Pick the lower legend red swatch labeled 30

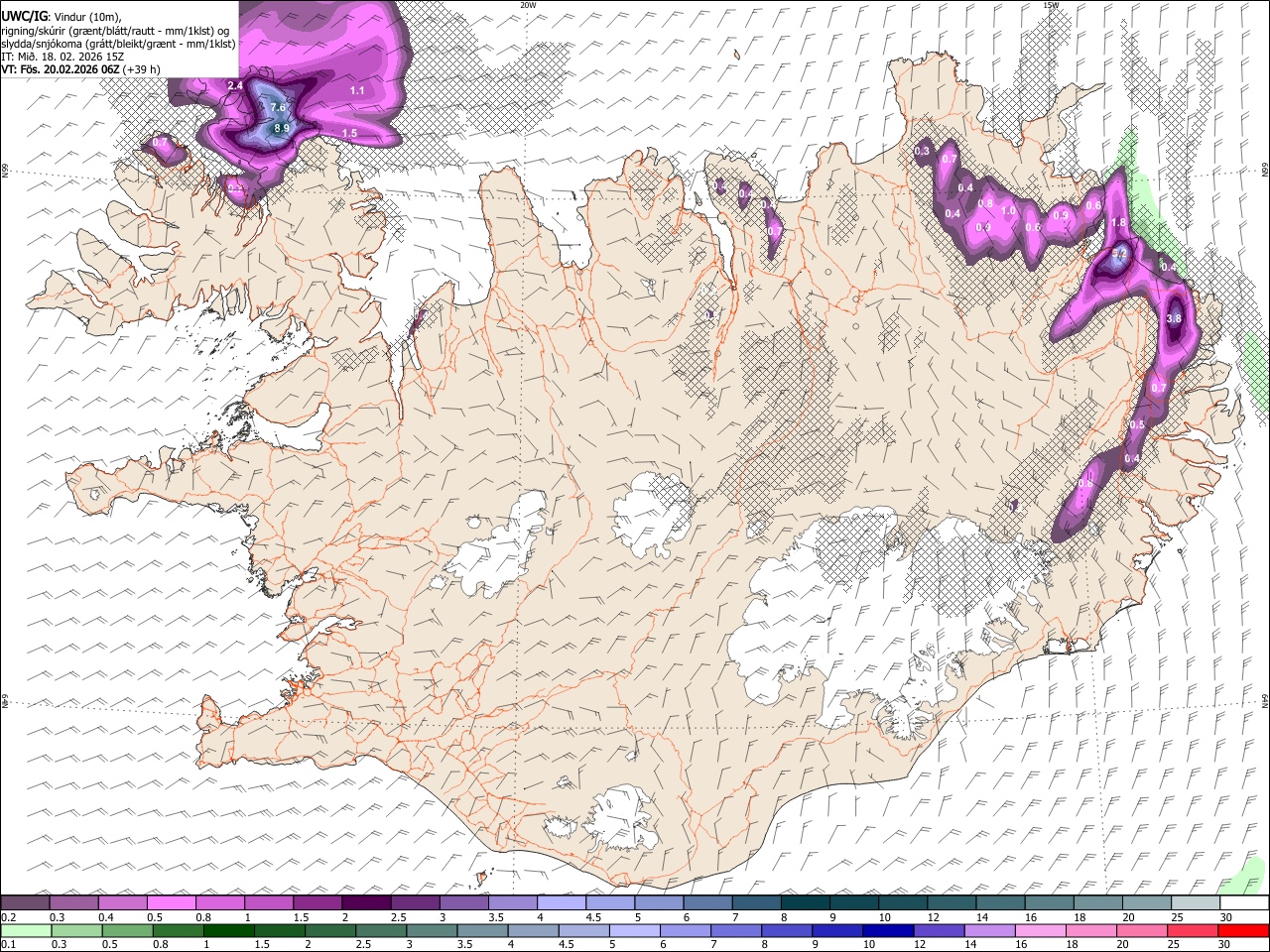coord(1242,930)
